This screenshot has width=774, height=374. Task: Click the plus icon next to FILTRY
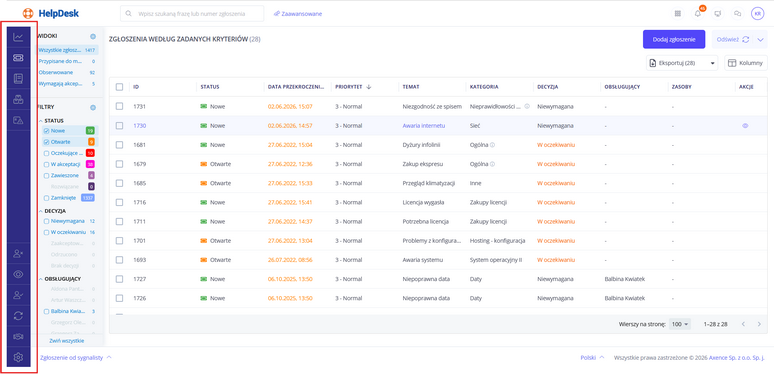click(x=93, y=107)
